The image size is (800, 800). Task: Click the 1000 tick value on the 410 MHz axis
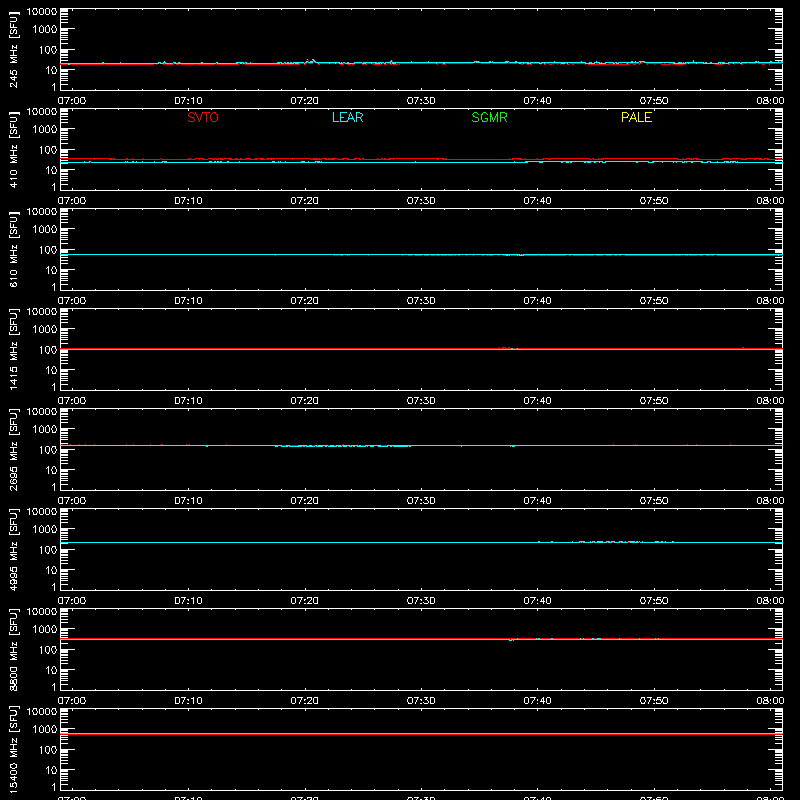tap(45, 129)
